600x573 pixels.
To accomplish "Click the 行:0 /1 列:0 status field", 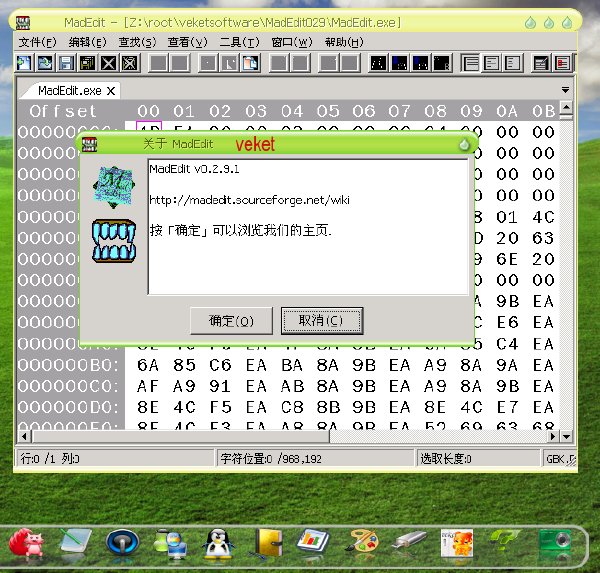I will [x=115, y=458].
